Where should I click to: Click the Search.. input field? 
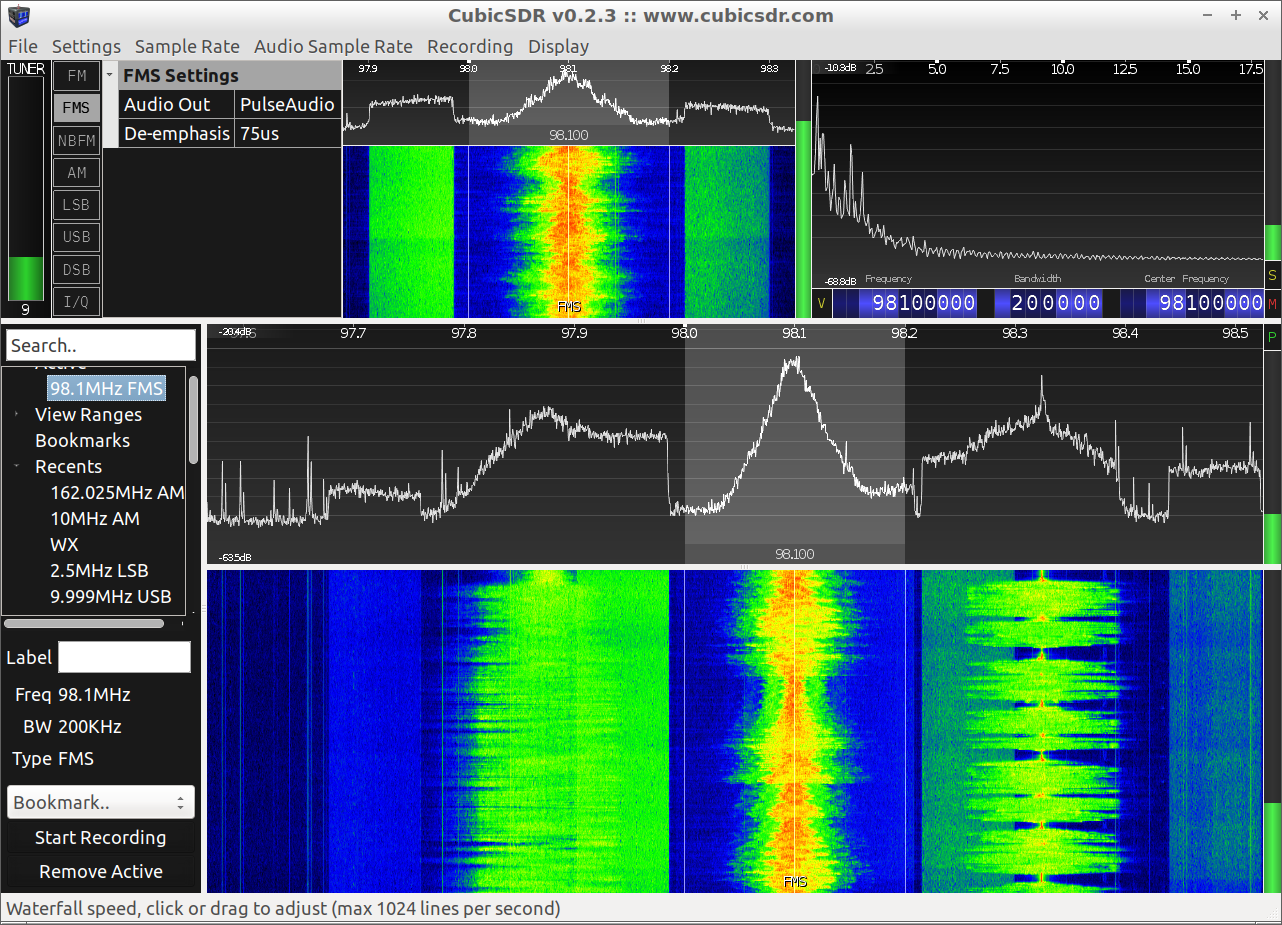coord(100,345)
